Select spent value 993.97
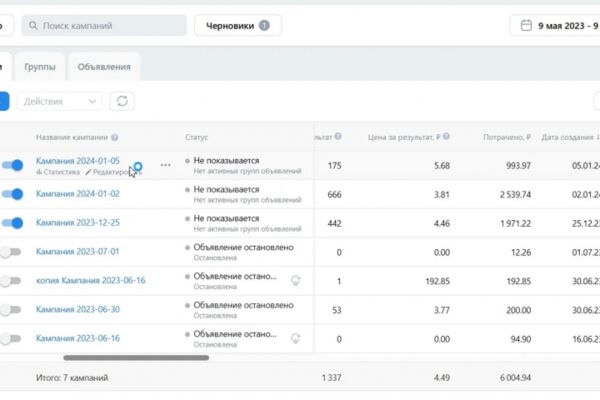Screen dimensions: 600x400 518,165
